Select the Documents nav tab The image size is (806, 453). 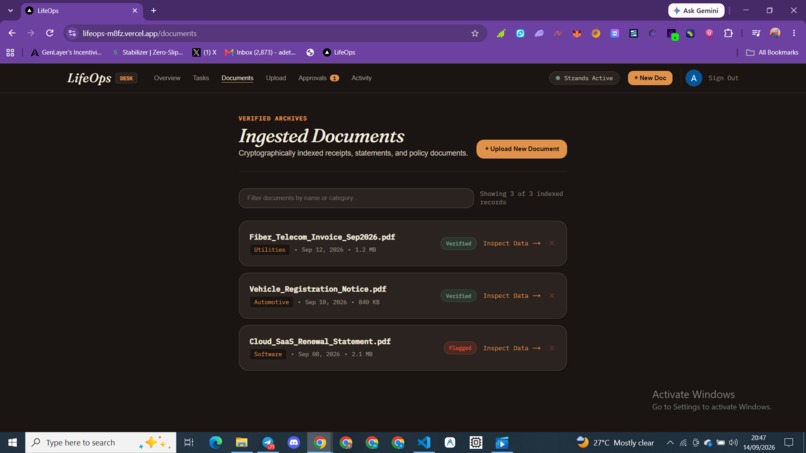click(237, 78)
